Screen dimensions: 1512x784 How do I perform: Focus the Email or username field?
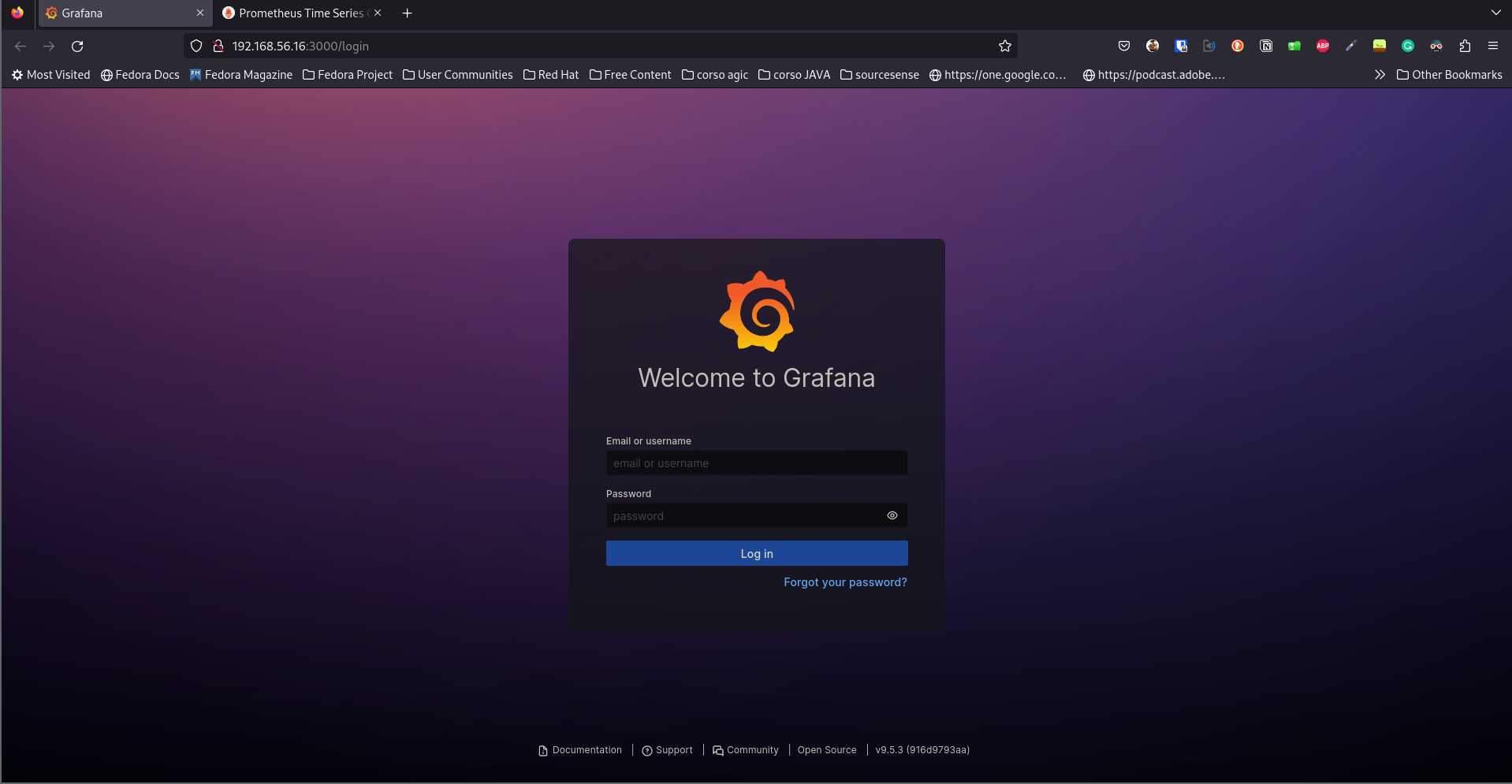(x=757, y=463)
